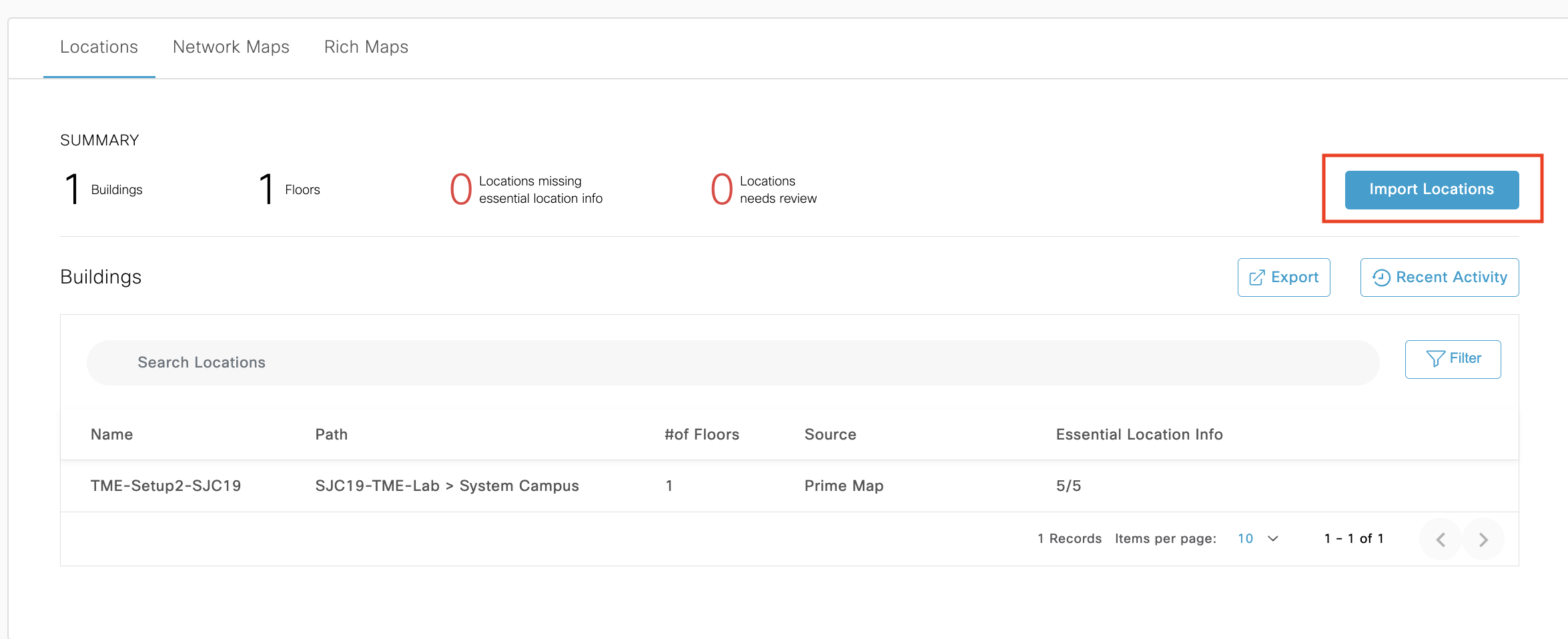Click Locations missing essential location info count

pos(461,189)
